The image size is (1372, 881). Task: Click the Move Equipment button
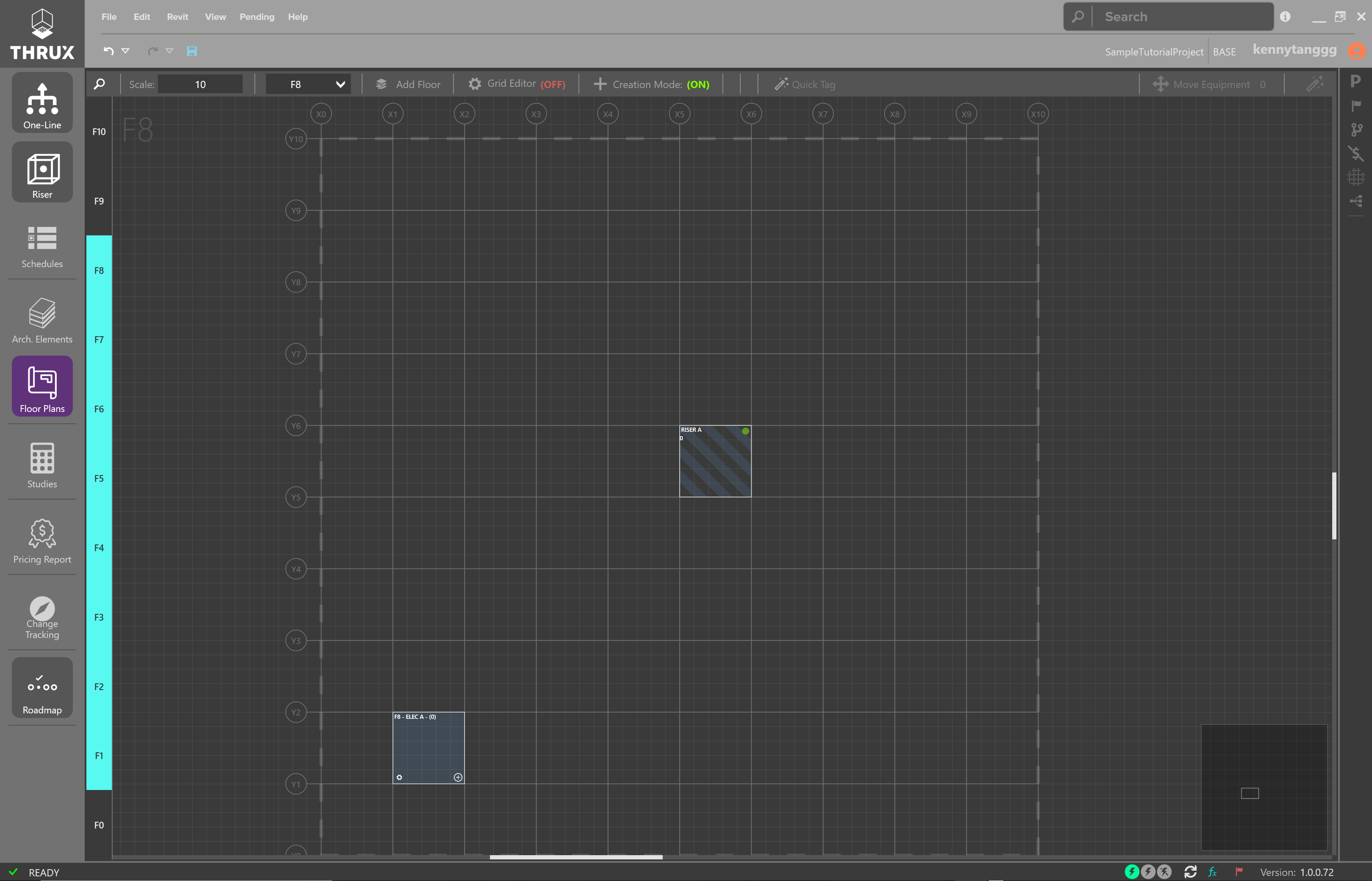coord(1209,84)
